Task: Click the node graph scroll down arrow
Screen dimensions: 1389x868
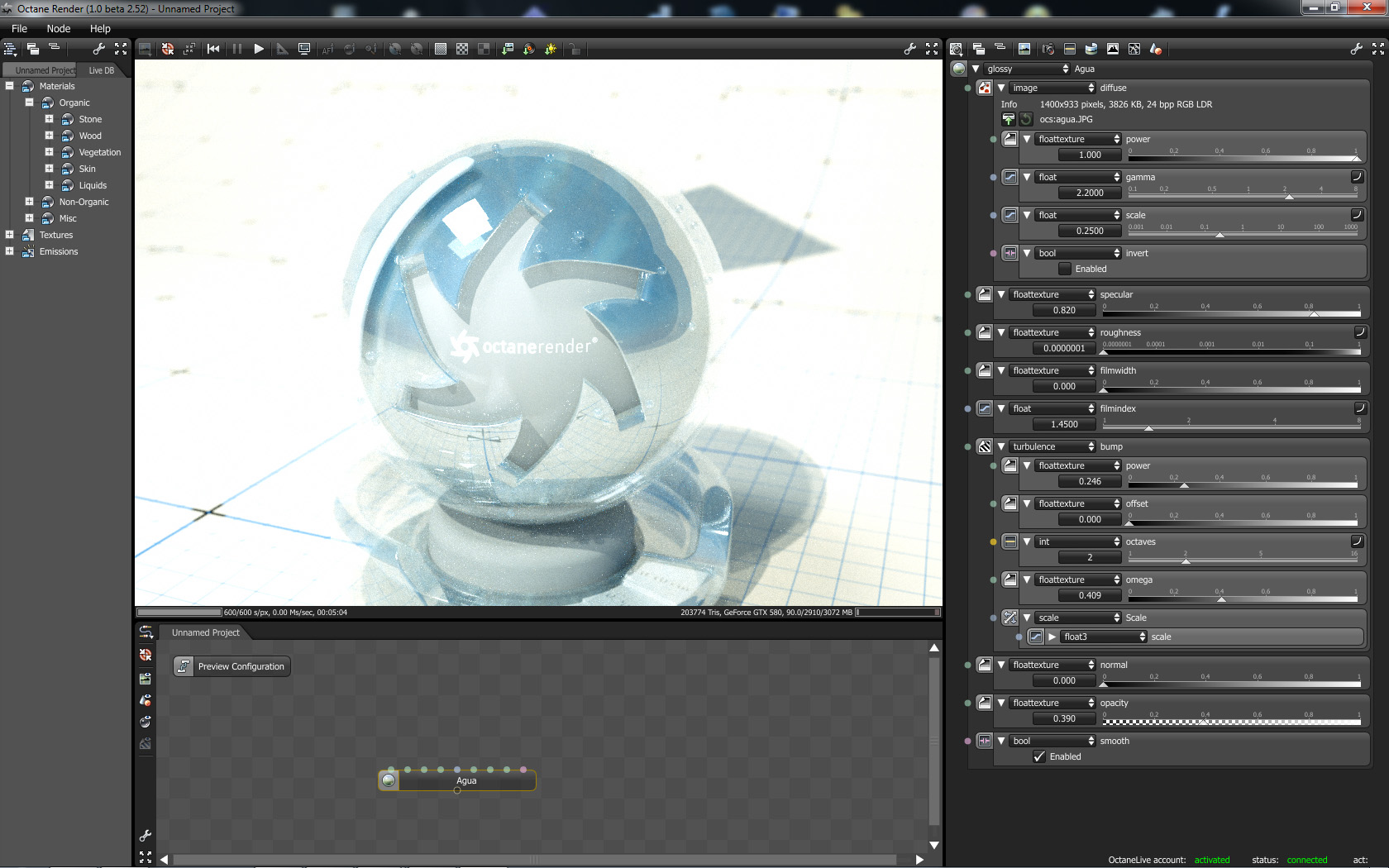Action: (934, 845)
